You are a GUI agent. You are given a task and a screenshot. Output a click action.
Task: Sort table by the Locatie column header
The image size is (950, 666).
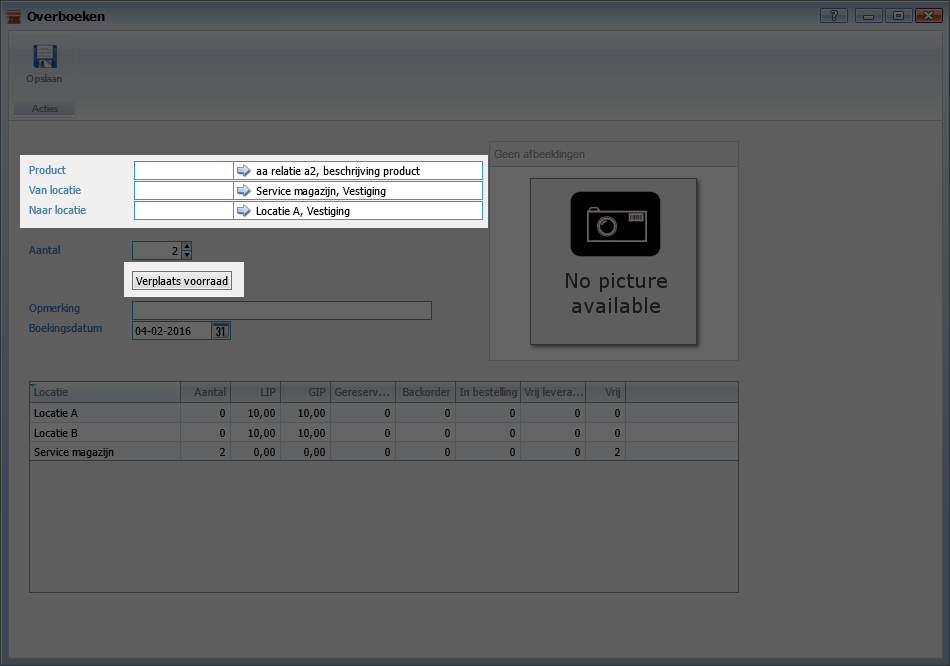tap(105, 392)
